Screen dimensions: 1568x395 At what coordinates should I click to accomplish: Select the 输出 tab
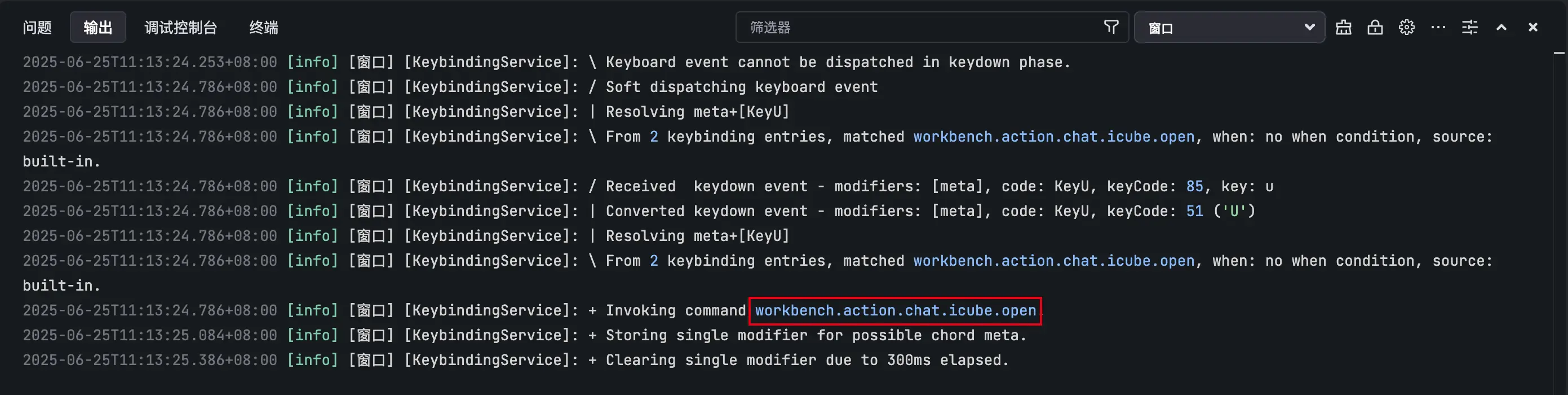click(x=98, y=28)
